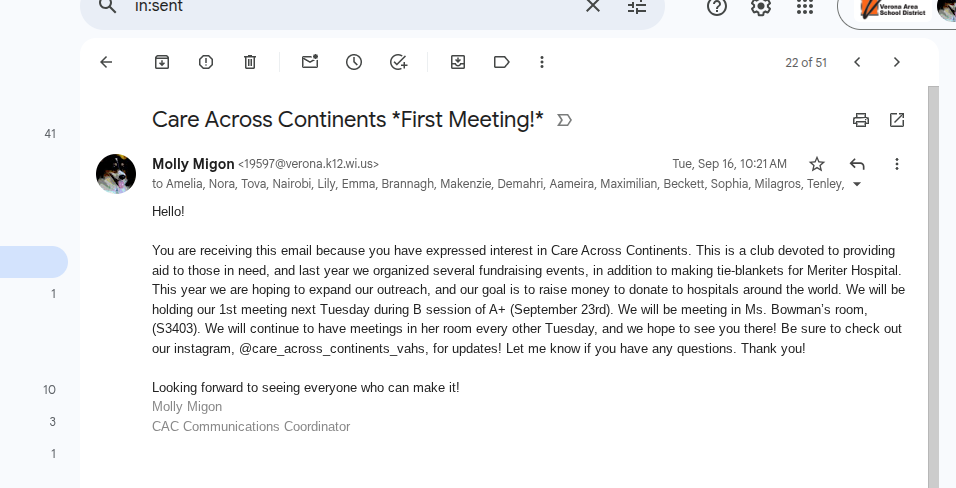This screenshot has width=956, height=488.
Task: Delete this email with trash icon
Action: 250,62
